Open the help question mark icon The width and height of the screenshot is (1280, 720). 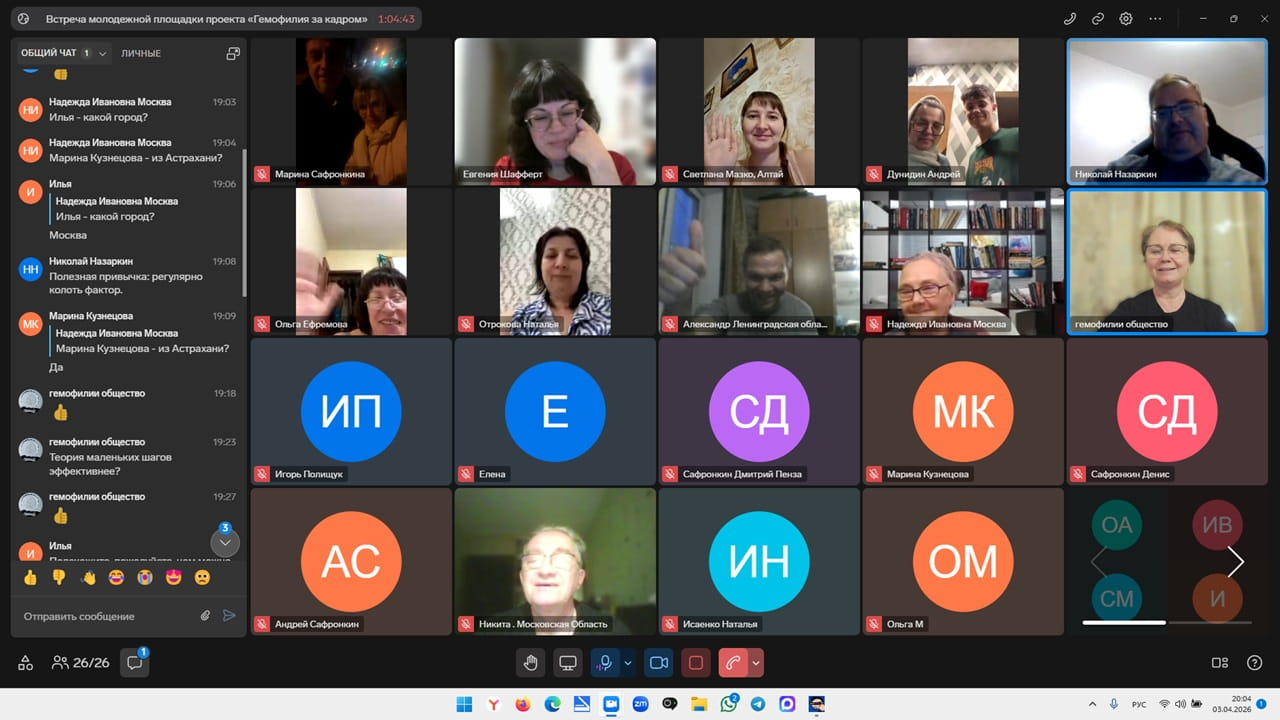click(x=1254, y=662)
